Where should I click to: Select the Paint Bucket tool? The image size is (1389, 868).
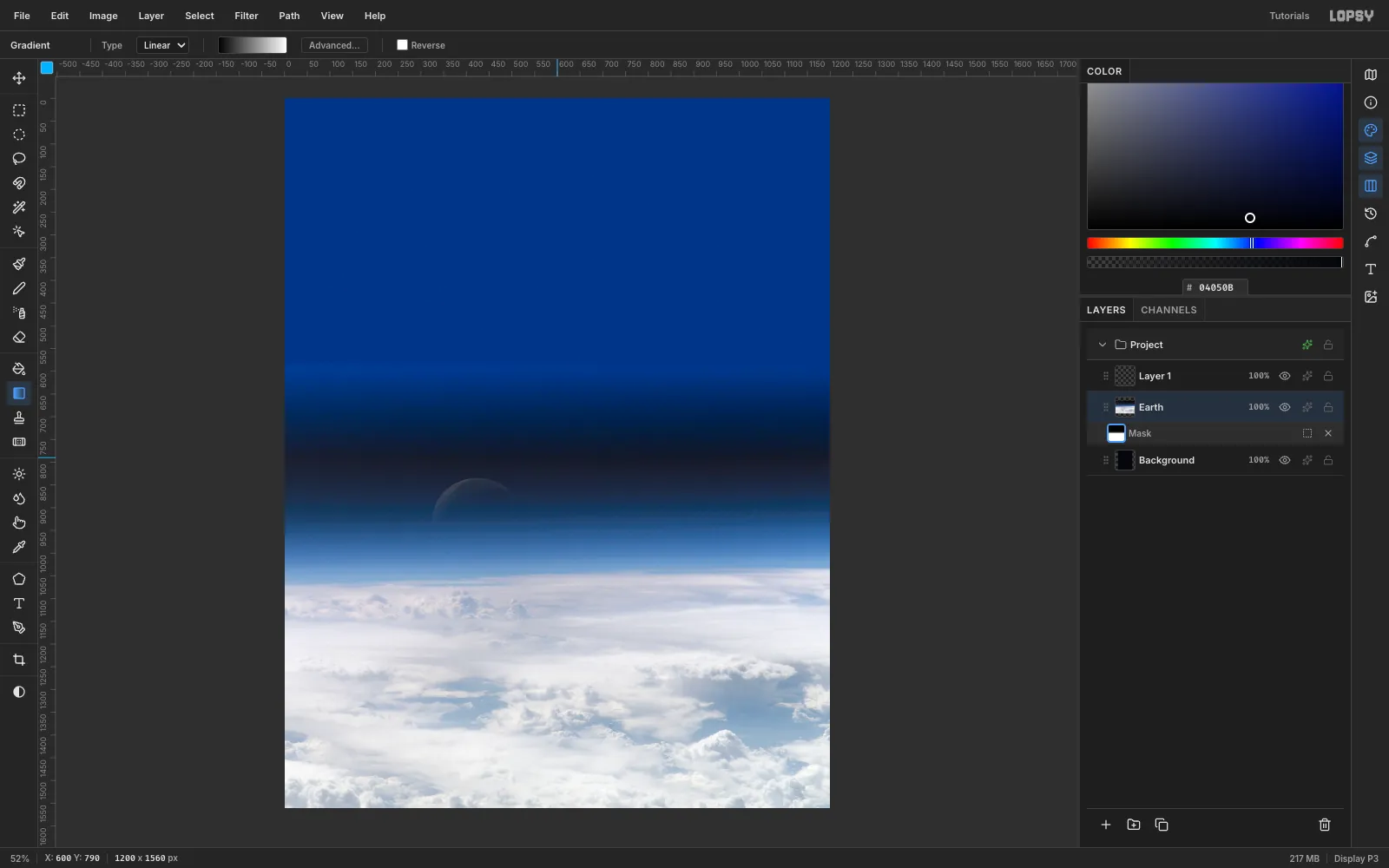click(x=19, y=369)
